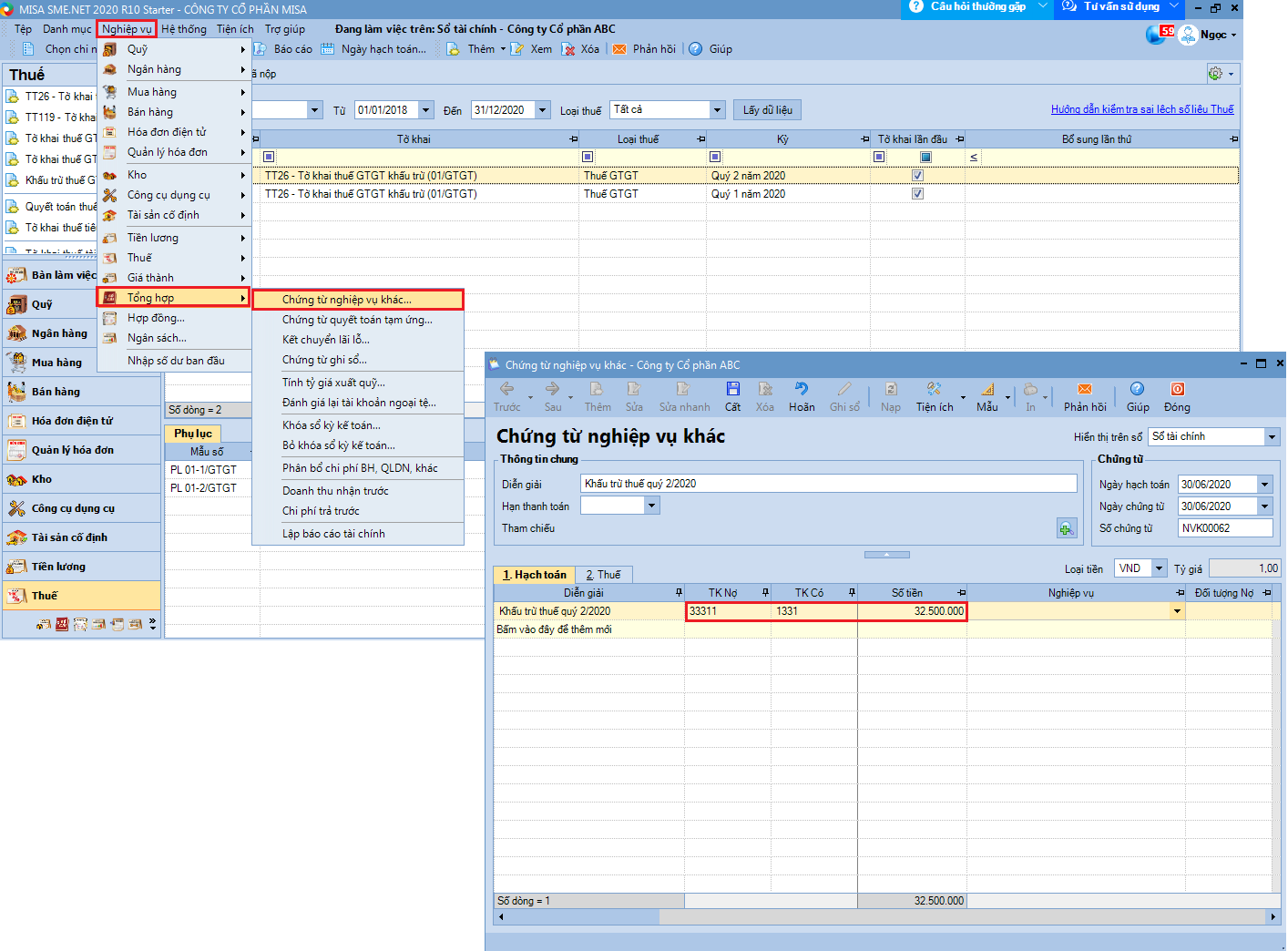Click the notification globe icon with badge 59
The height and width of the screenshot is (951, 1288).
(1159, 35)
